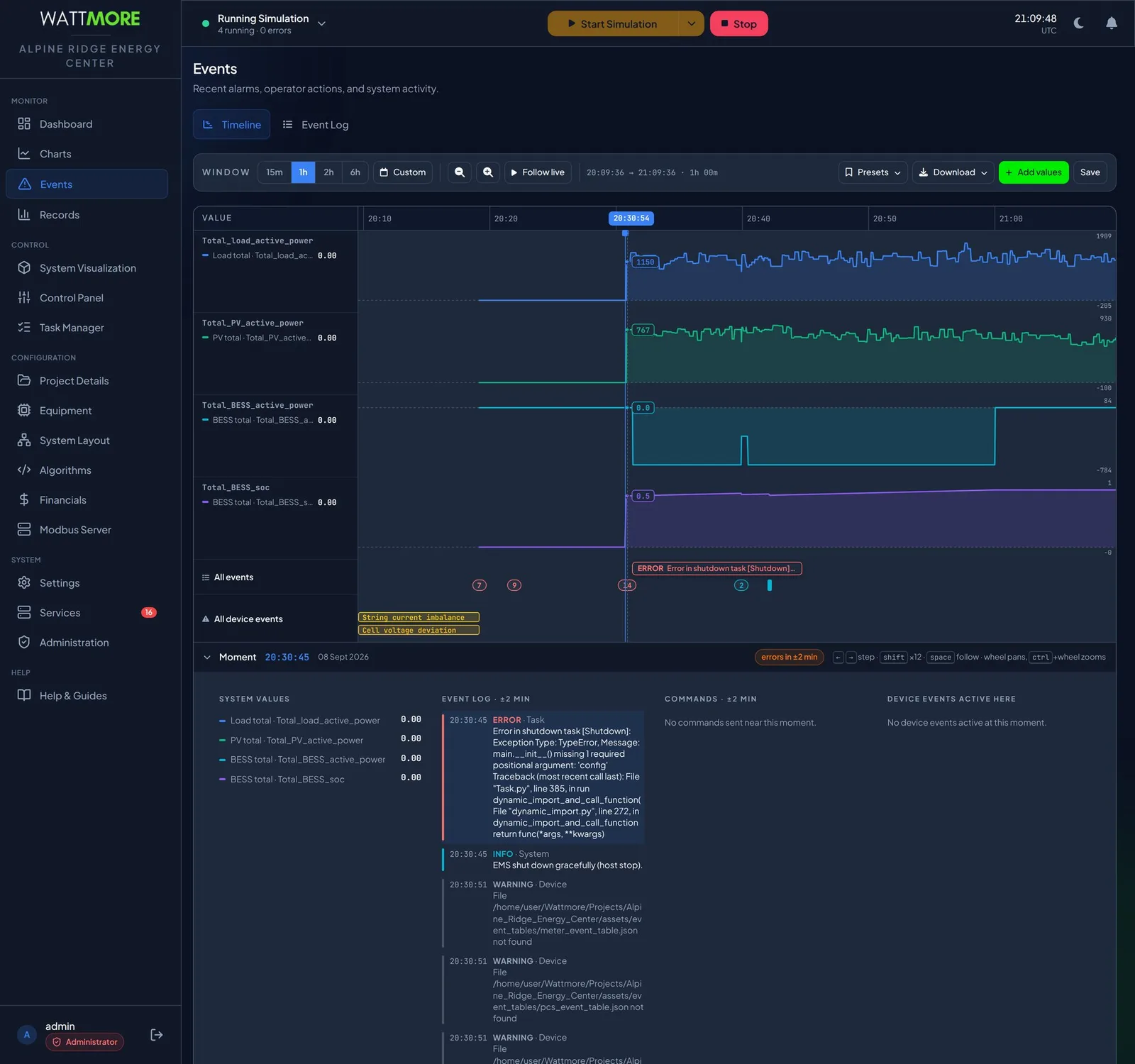Click the admin avatar circle
The image size is (1135, 1064).
(27, 1035)
